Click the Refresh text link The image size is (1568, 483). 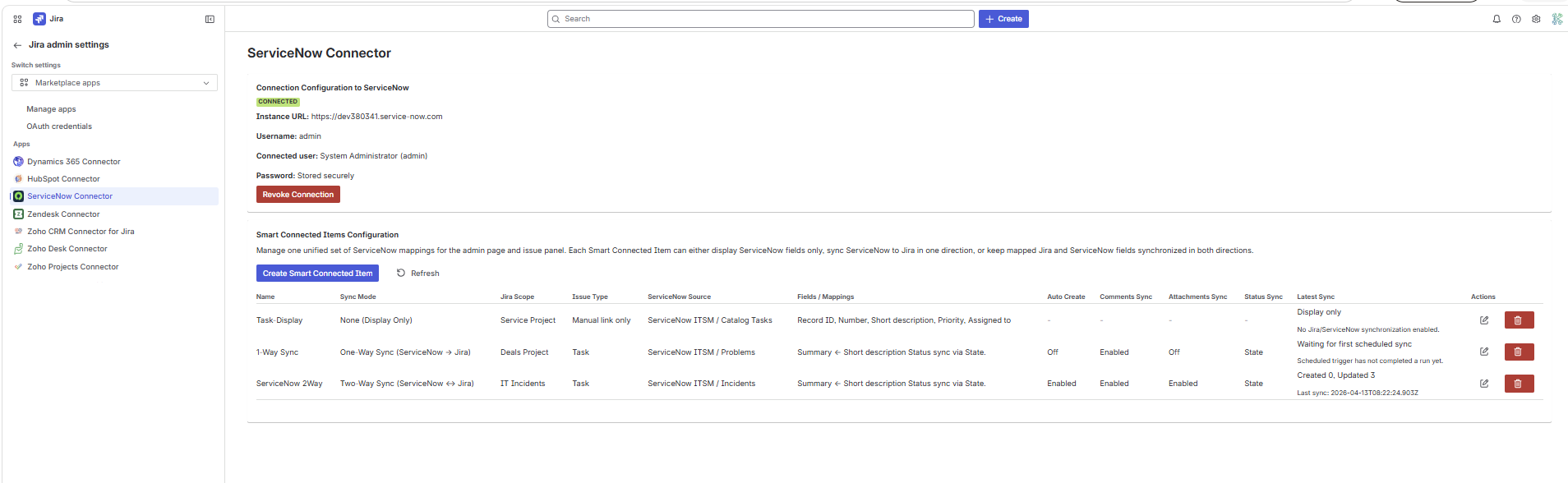coord(425,274)
